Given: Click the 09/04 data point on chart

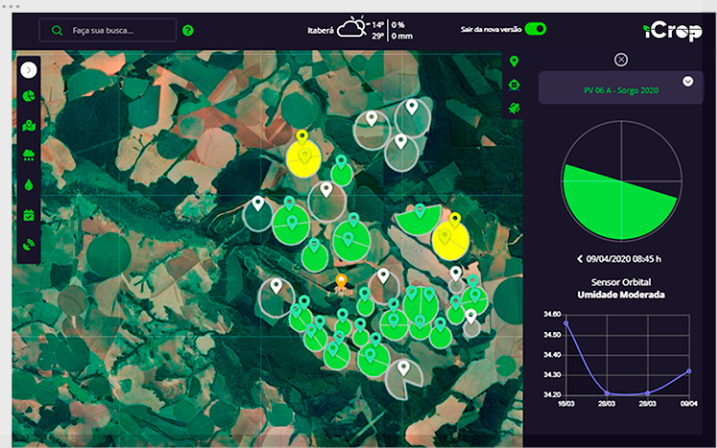Looking at the screenshot, I should point(689,371).
